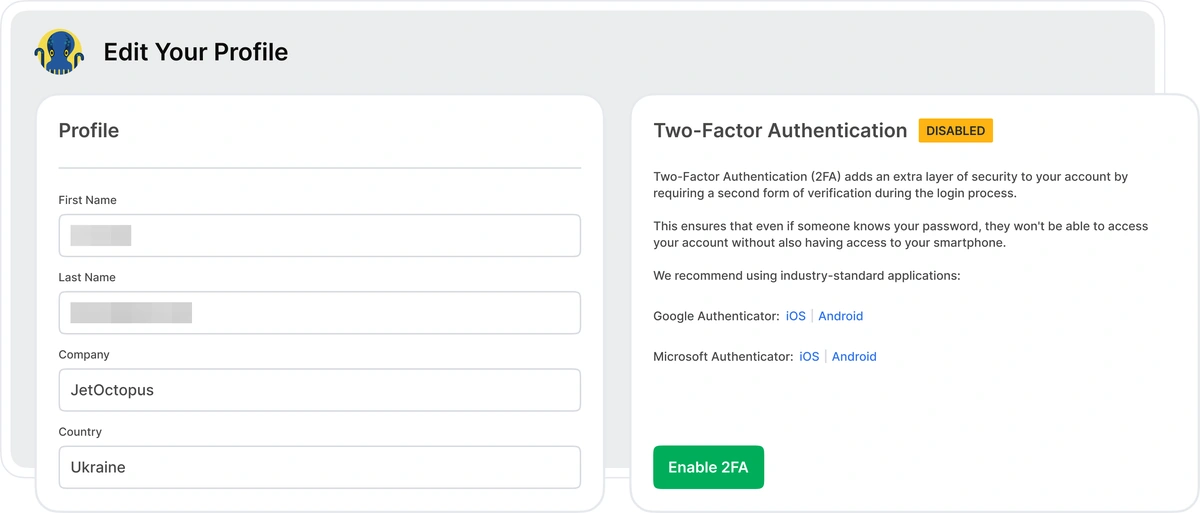Click the Two-Factor Authentication heading
Image resolution: width=1200 pixels, height=513 pixels.
tap(780, 131)
